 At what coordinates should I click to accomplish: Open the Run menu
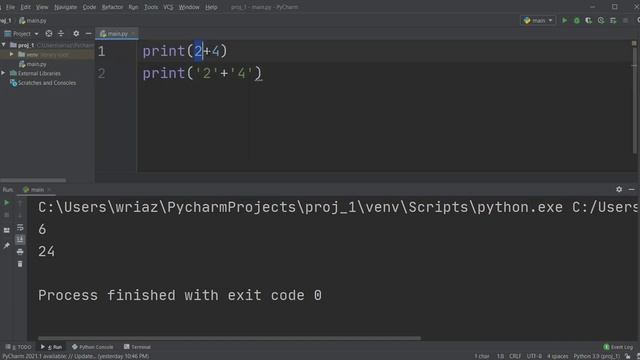(x=133, y=7)
